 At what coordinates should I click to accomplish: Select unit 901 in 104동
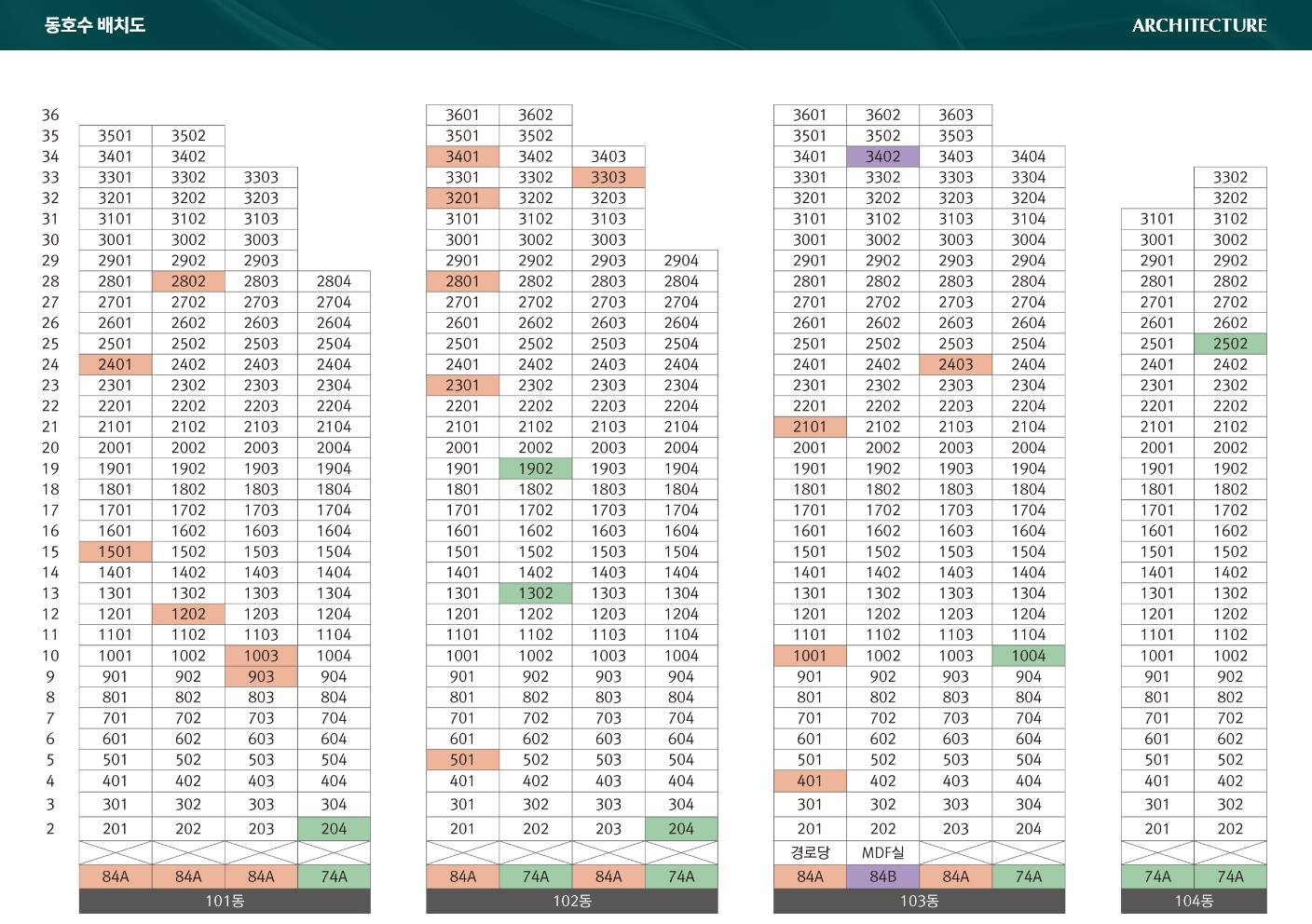point(1157,676)
